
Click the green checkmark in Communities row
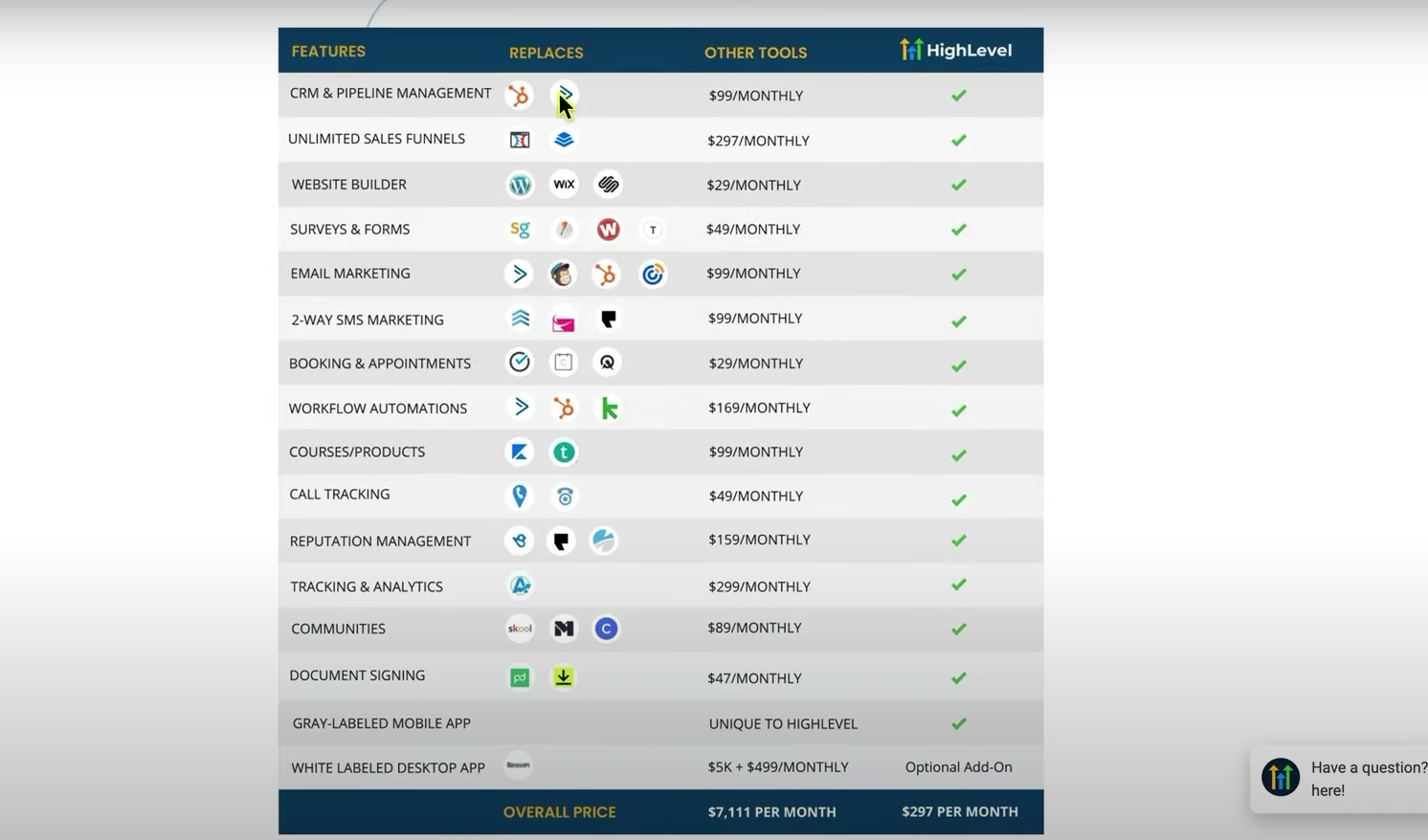(x=958, y=630)
